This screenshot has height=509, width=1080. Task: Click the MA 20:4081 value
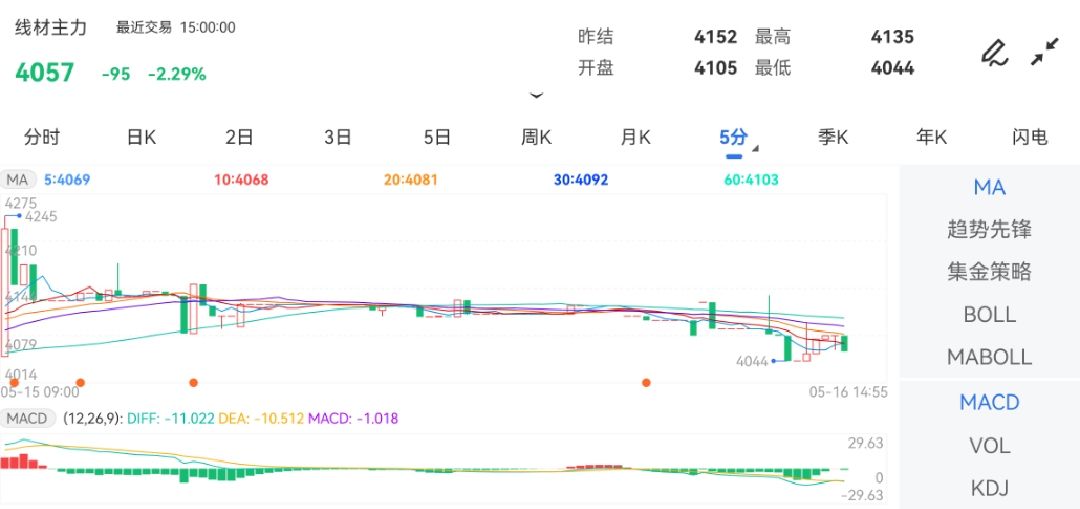pyautogui.click(x=411, y=180)
